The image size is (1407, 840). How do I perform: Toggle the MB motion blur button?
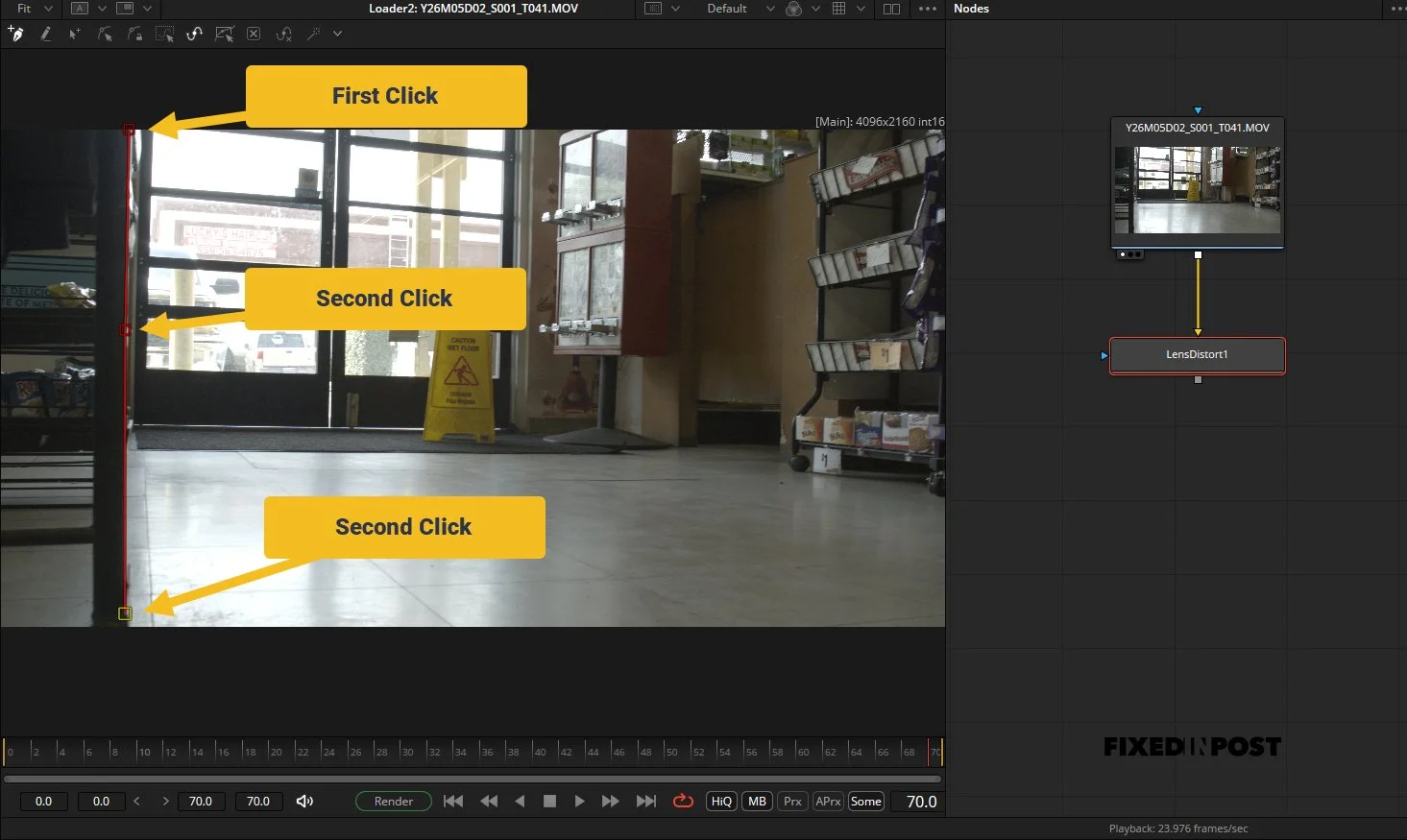coord(758,801)
